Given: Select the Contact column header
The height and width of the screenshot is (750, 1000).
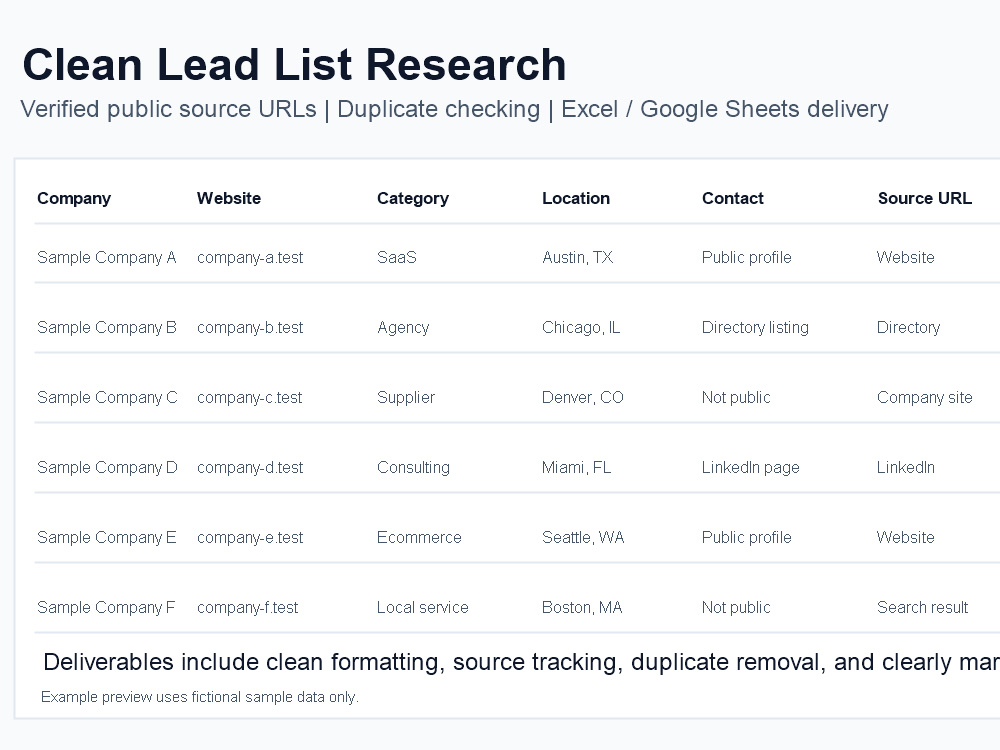Looking at the screenshot, I should point(733,198).
